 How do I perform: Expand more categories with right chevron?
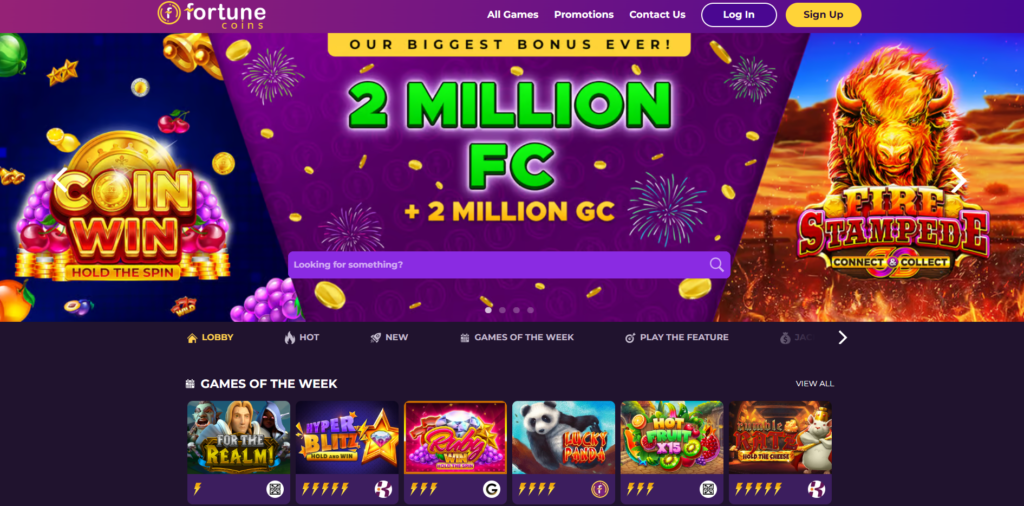(842, 338)
